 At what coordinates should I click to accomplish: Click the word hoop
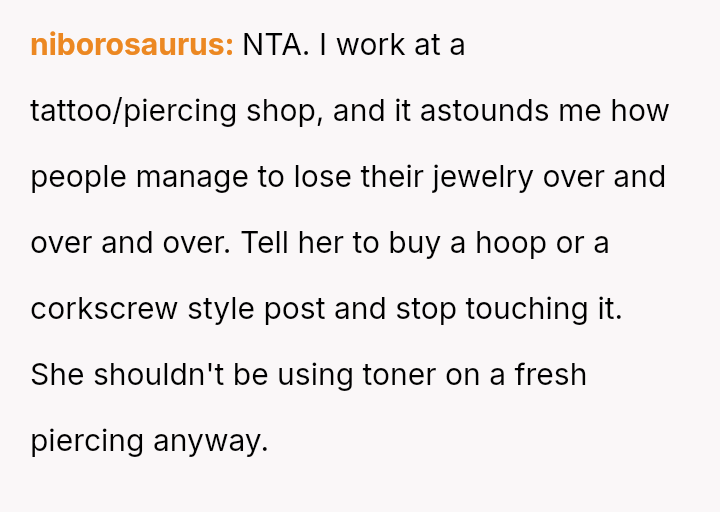point(508,243)
